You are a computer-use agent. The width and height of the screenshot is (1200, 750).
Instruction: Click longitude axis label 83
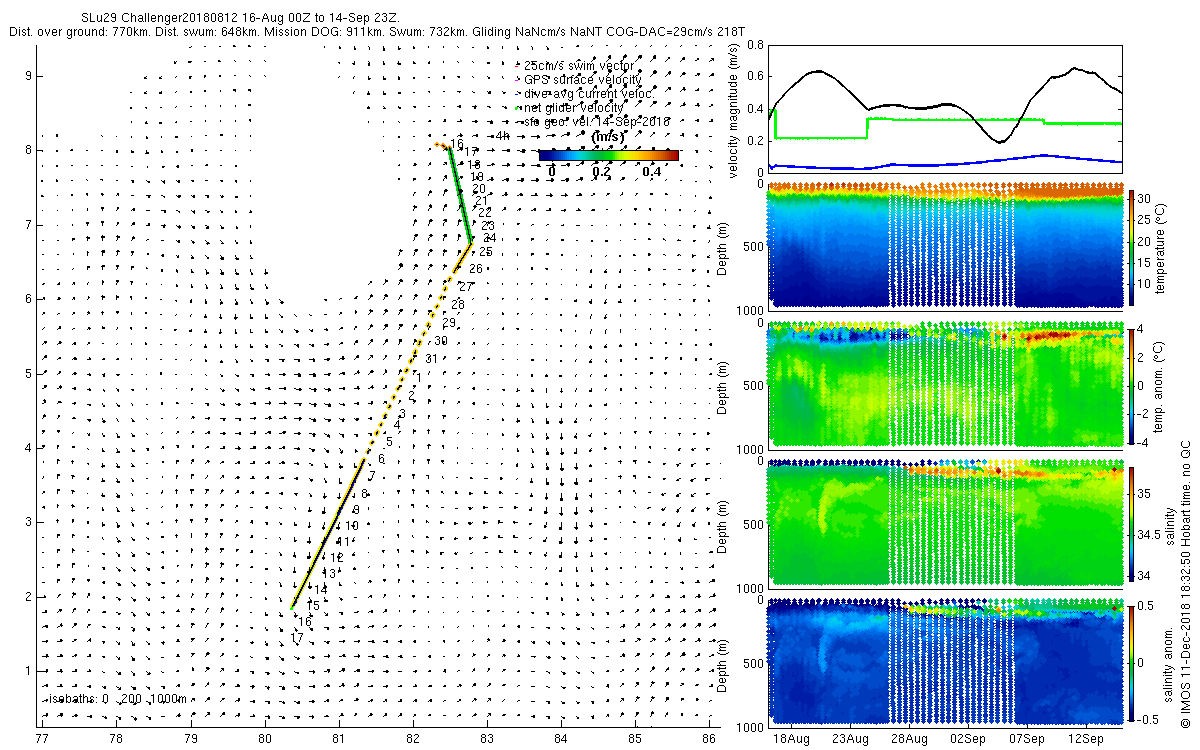487,739
